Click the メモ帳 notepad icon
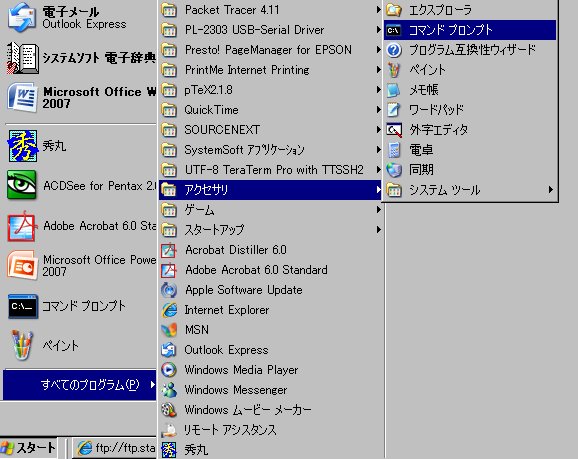 point(394,90)
